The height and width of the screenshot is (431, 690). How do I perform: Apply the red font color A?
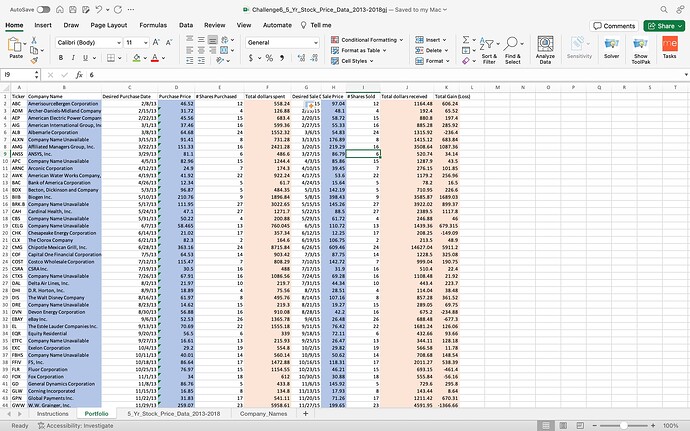pos(154,58)
